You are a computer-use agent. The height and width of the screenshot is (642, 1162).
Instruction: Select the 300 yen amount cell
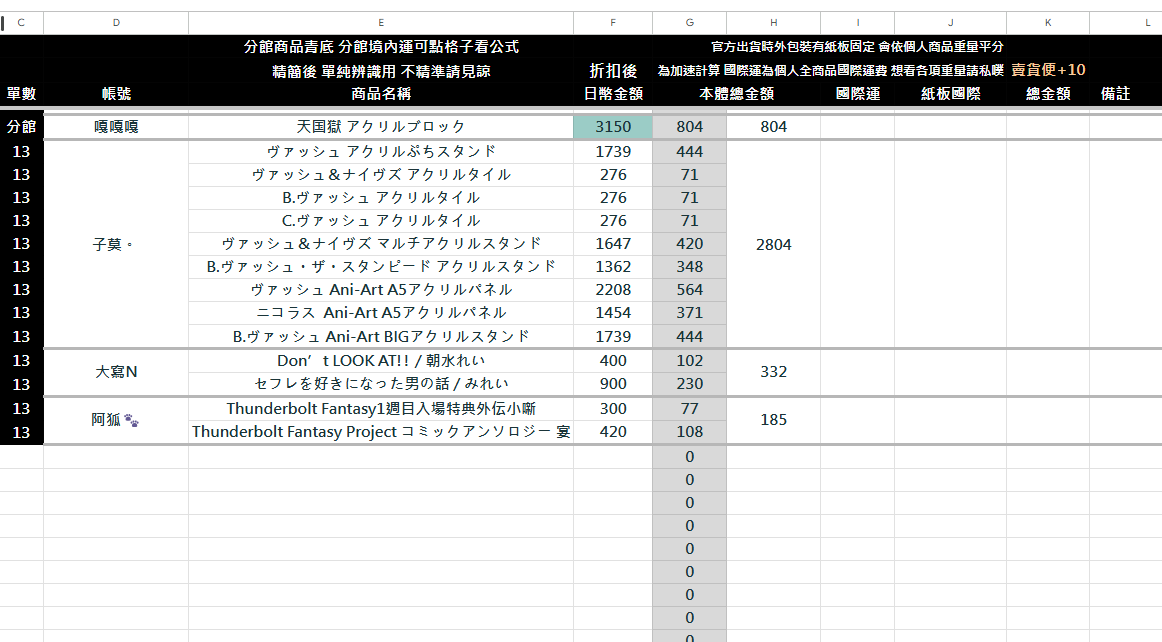pos(613,408)
